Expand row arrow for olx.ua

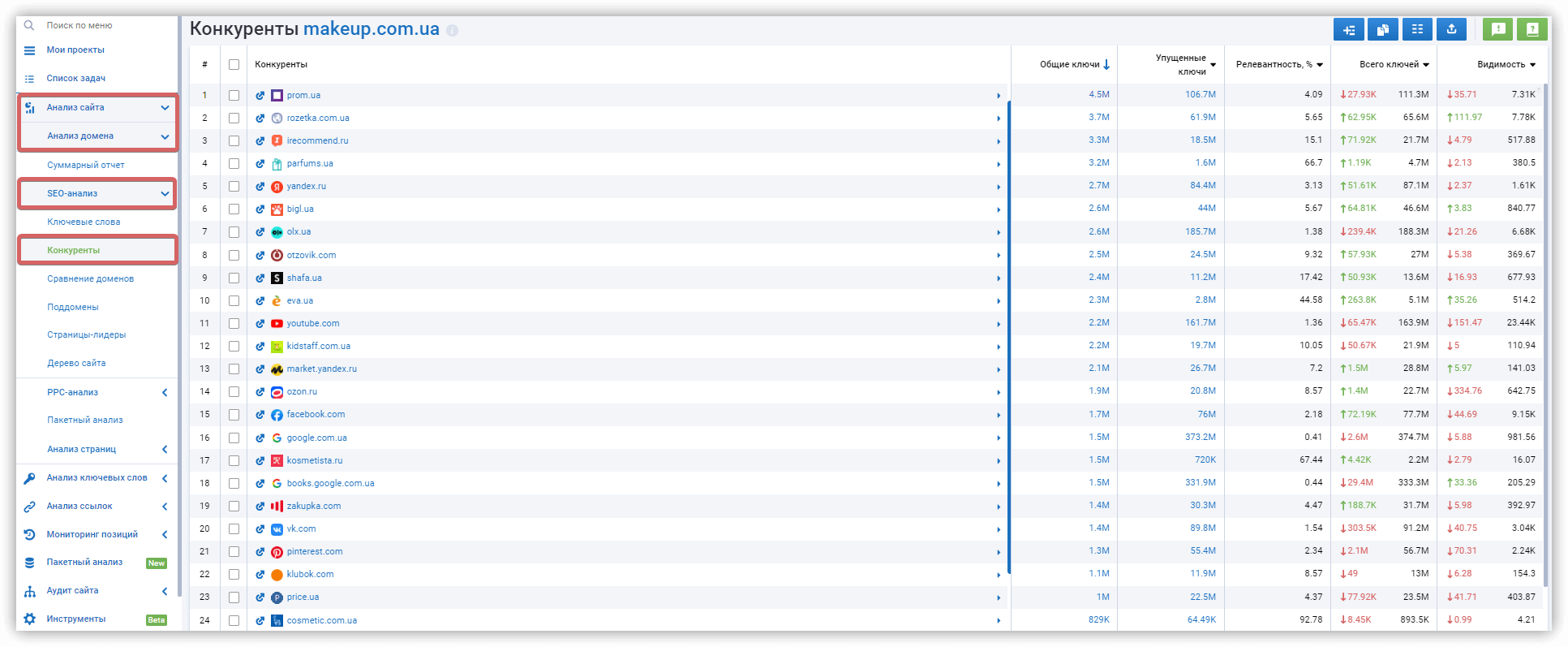[999, 233]
